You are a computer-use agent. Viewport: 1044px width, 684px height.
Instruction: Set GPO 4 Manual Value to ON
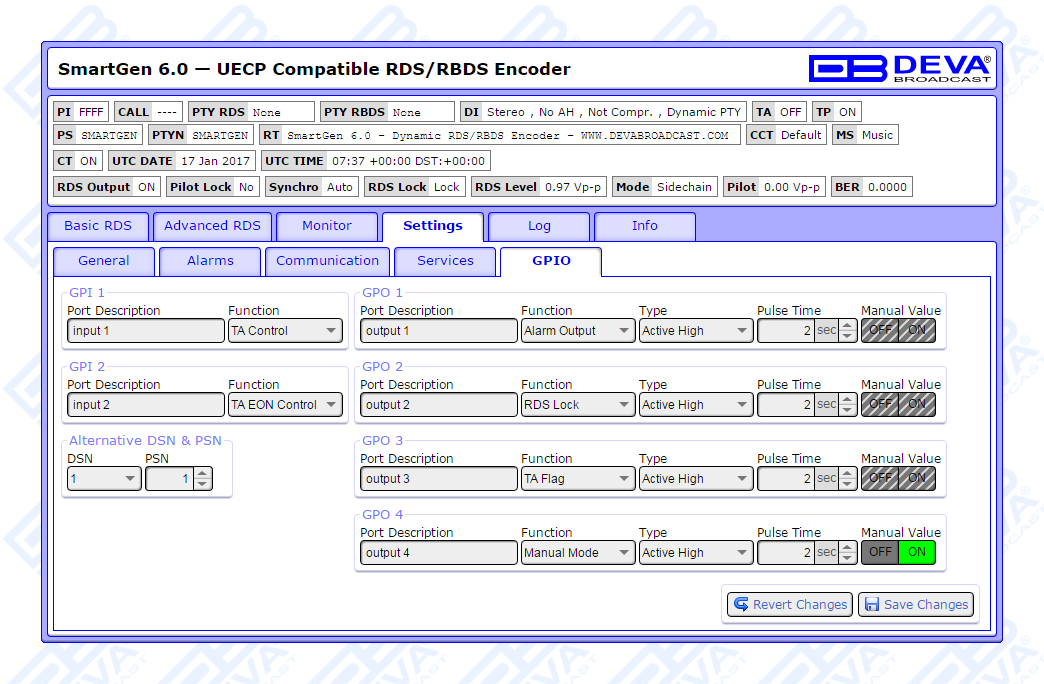click(x=917, y=552)
